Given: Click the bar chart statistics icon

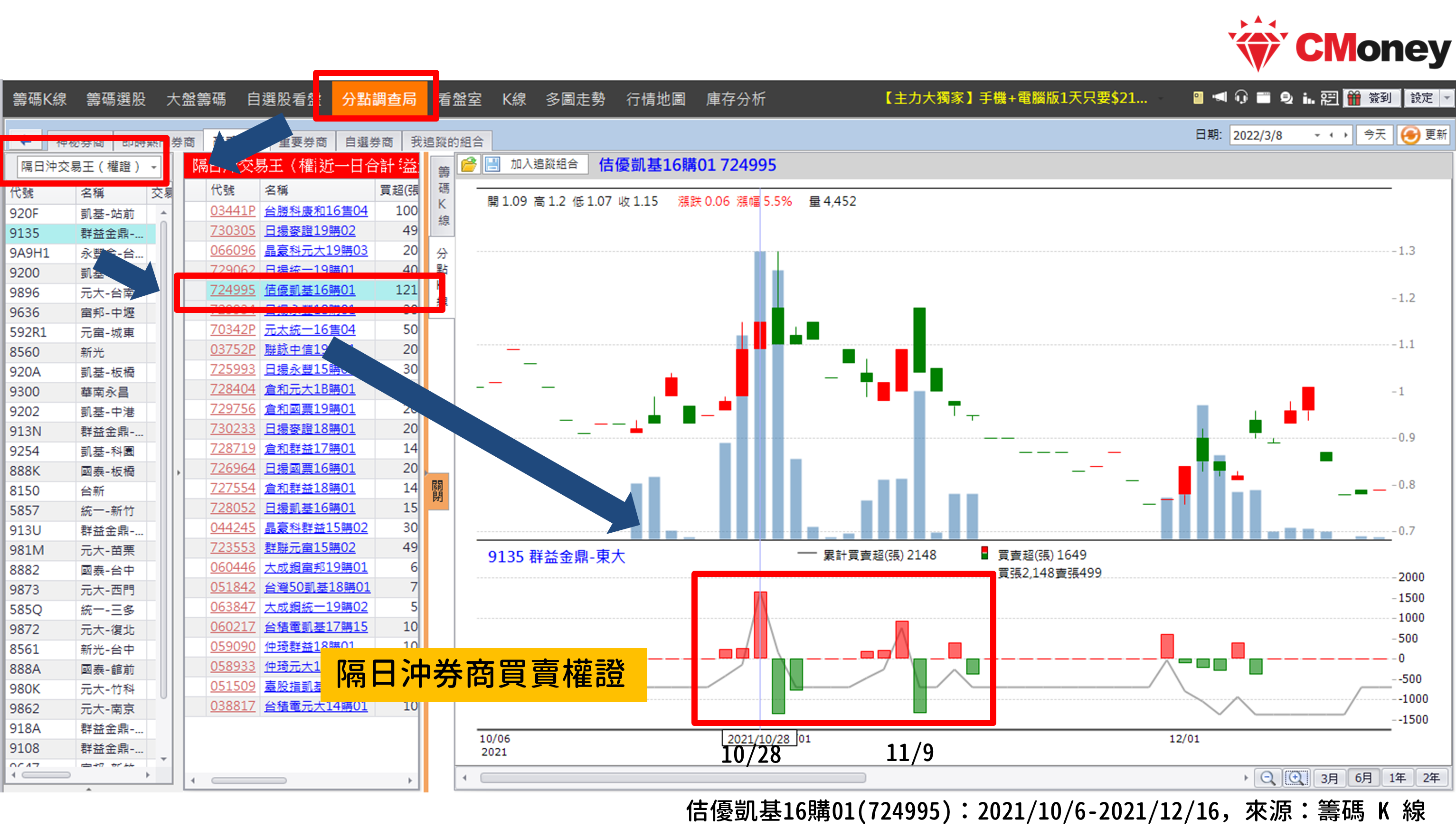Looking at the screenshot, I should tap(1308, 98).
